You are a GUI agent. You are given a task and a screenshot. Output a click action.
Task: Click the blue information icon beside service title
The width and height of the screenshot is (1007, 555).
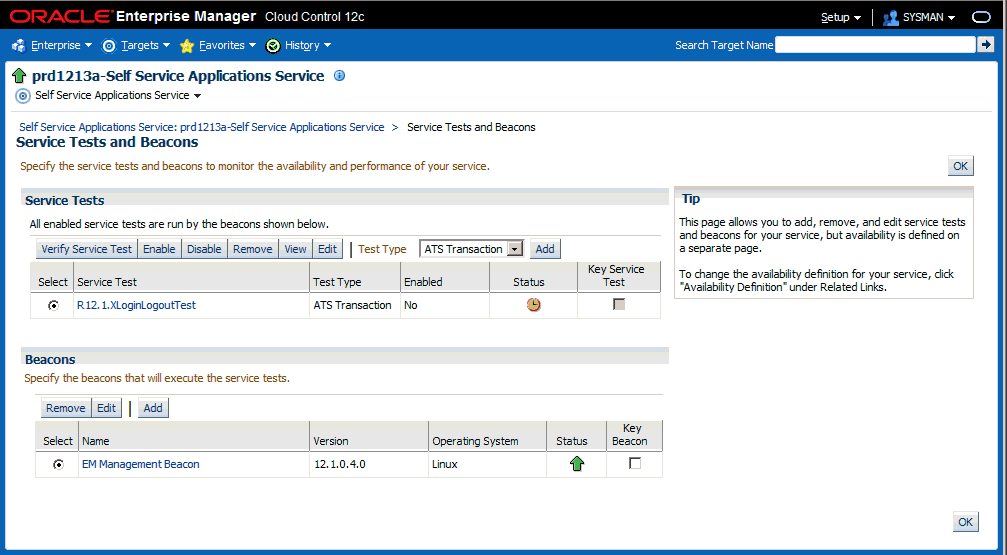click(340, 76)
